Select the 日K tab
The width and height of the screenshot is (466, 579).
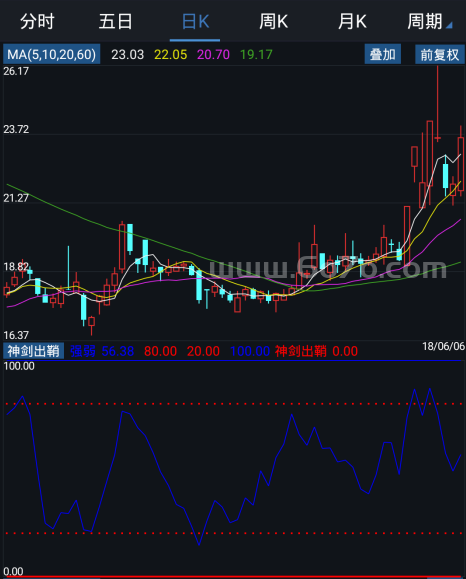pyautogui.click(x=195, y=21)
